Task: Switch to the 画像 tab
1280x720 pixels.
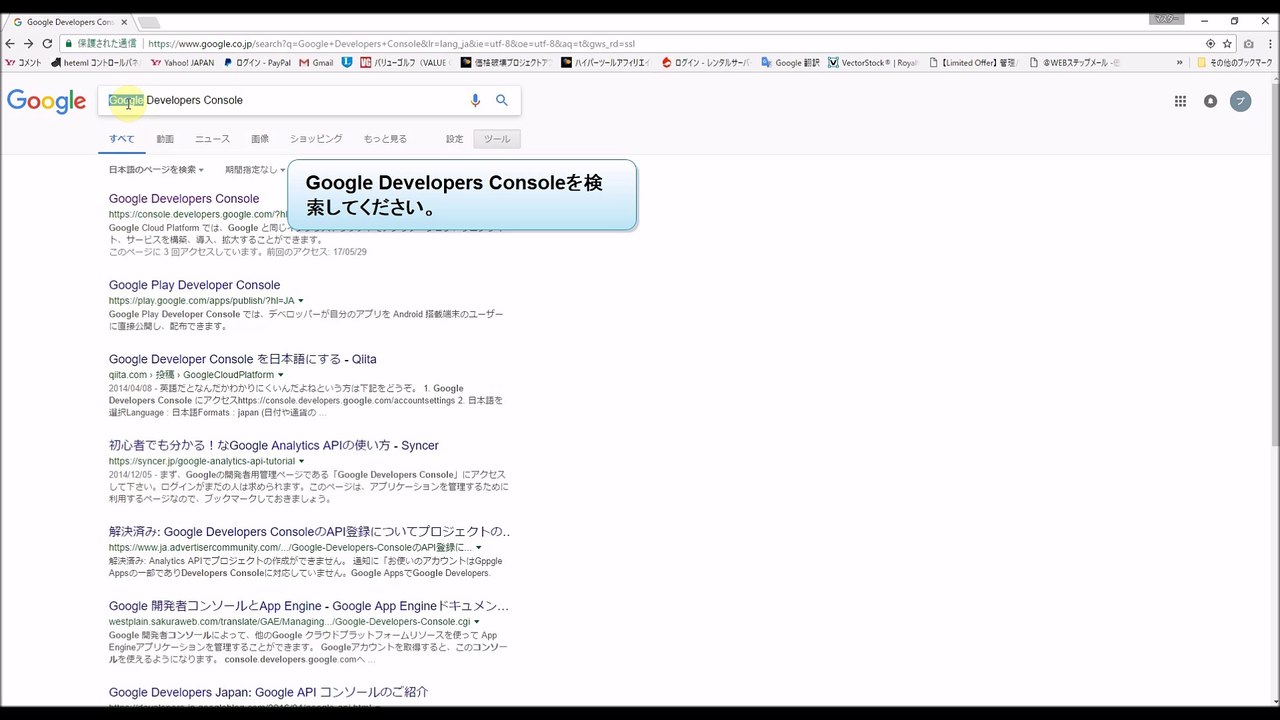Action: pyautogui.click(x=260, y=139)
